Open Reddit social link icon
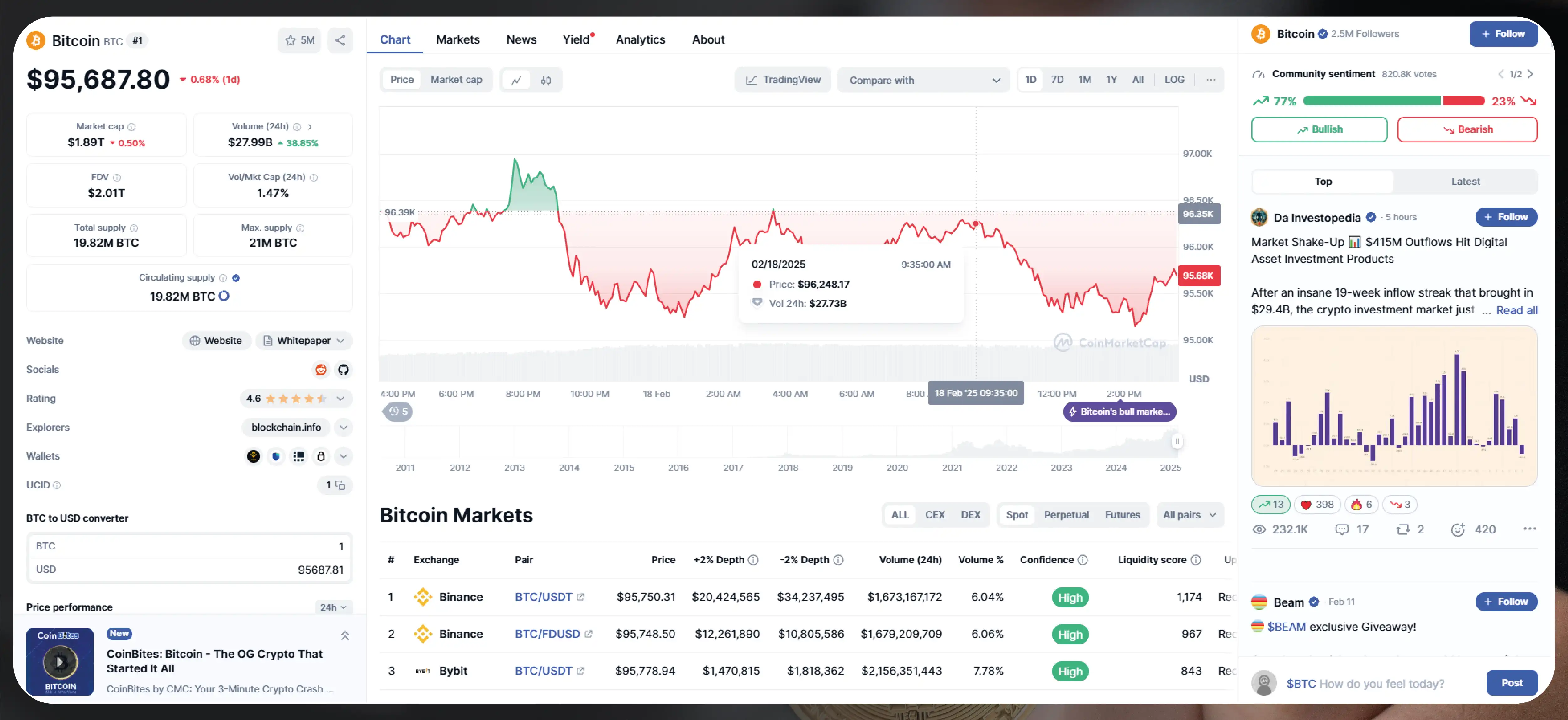Image resolution: width=1568 pixels, height=720 pixels. pos(321,370)
